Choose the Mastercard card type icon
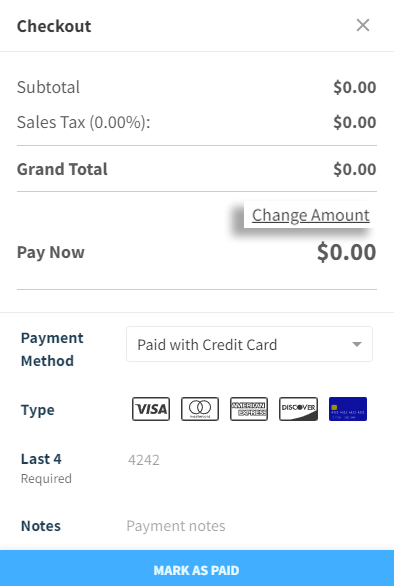 200,409
